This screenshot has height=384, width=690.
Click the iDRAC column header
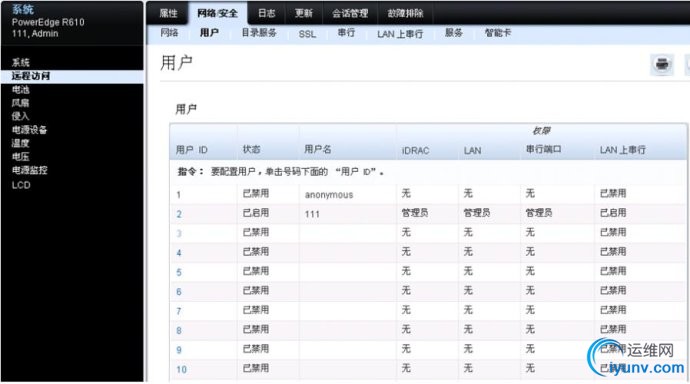click(x=415, y=150)
